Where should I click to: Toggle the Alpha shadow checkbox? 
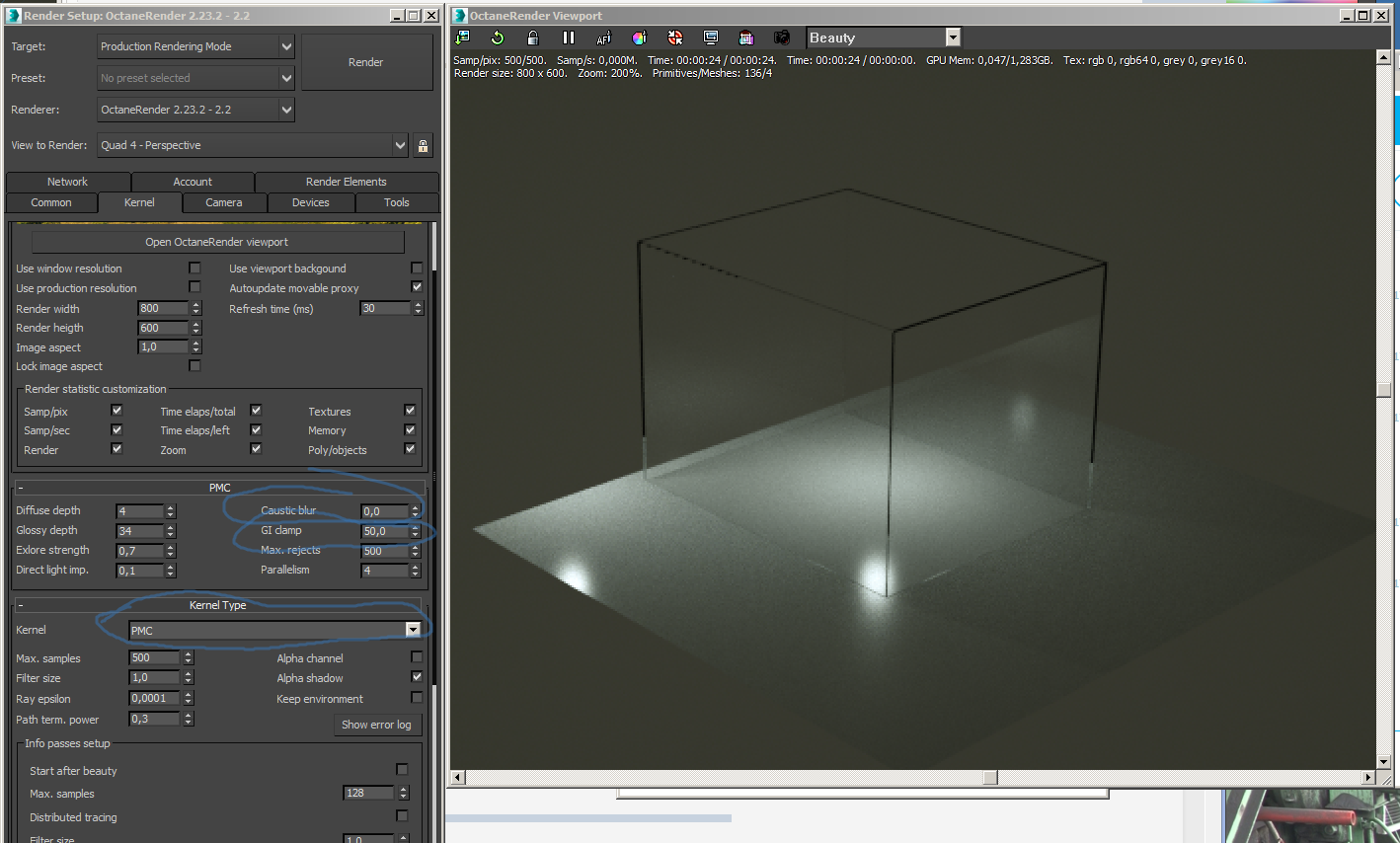pos(417,677)
